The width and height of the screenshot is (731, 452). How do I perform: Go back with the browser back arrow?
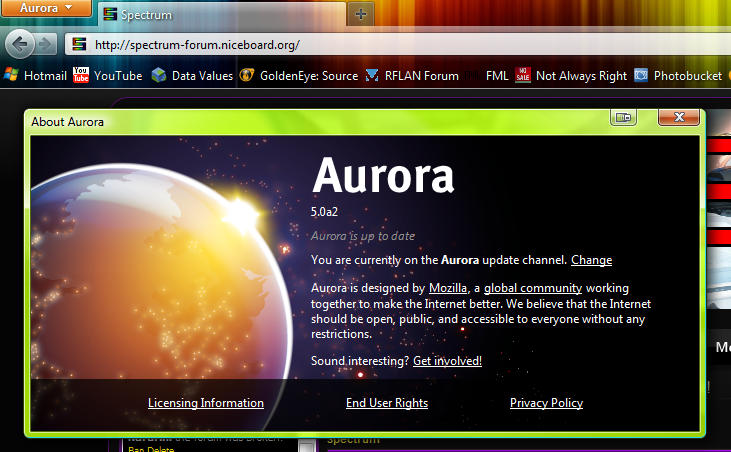click(20, 44)
